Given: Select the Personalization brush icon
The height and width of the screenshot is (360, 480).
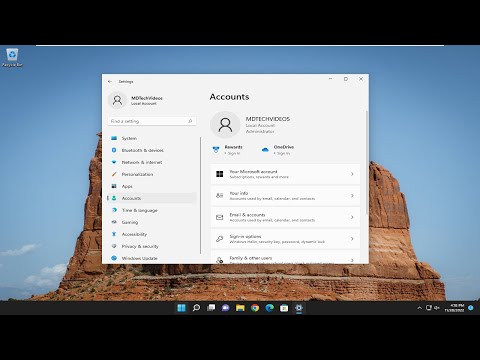Looking at the screenshot, I should [x=114, y=174].
